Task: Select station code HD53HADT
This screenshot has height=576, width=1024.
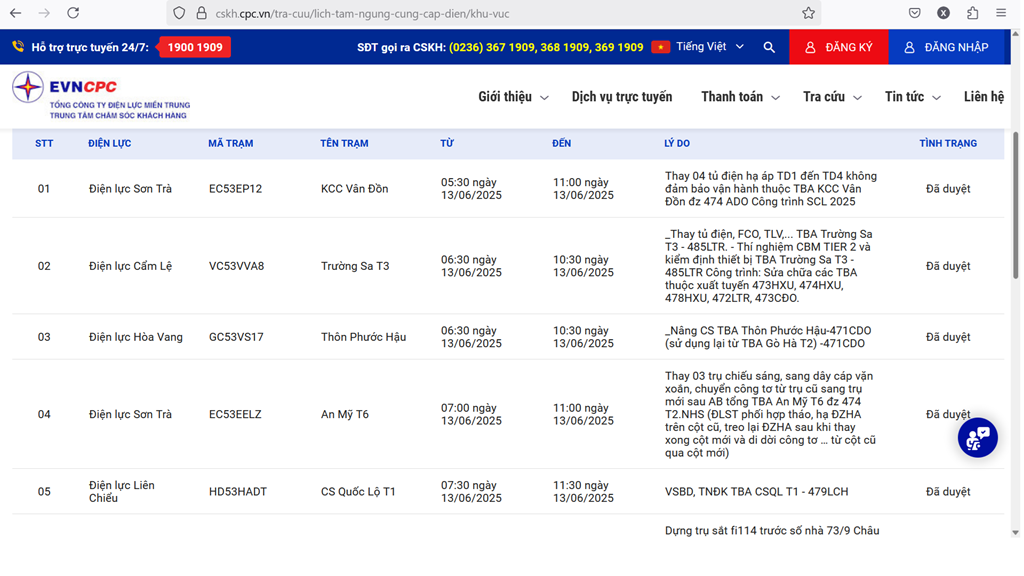Action: [x=238, y=492]
